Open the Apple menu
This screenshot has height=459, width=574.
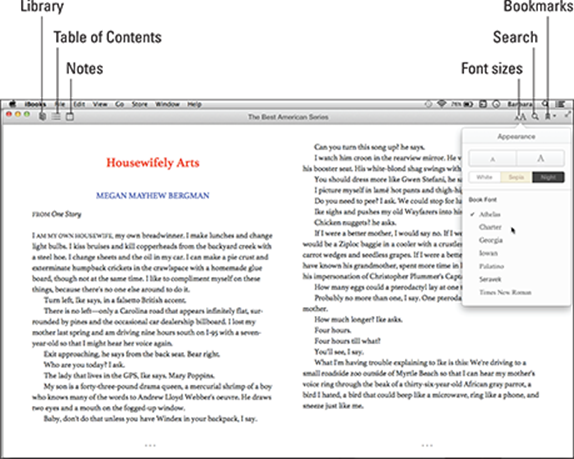pos(12,104)
